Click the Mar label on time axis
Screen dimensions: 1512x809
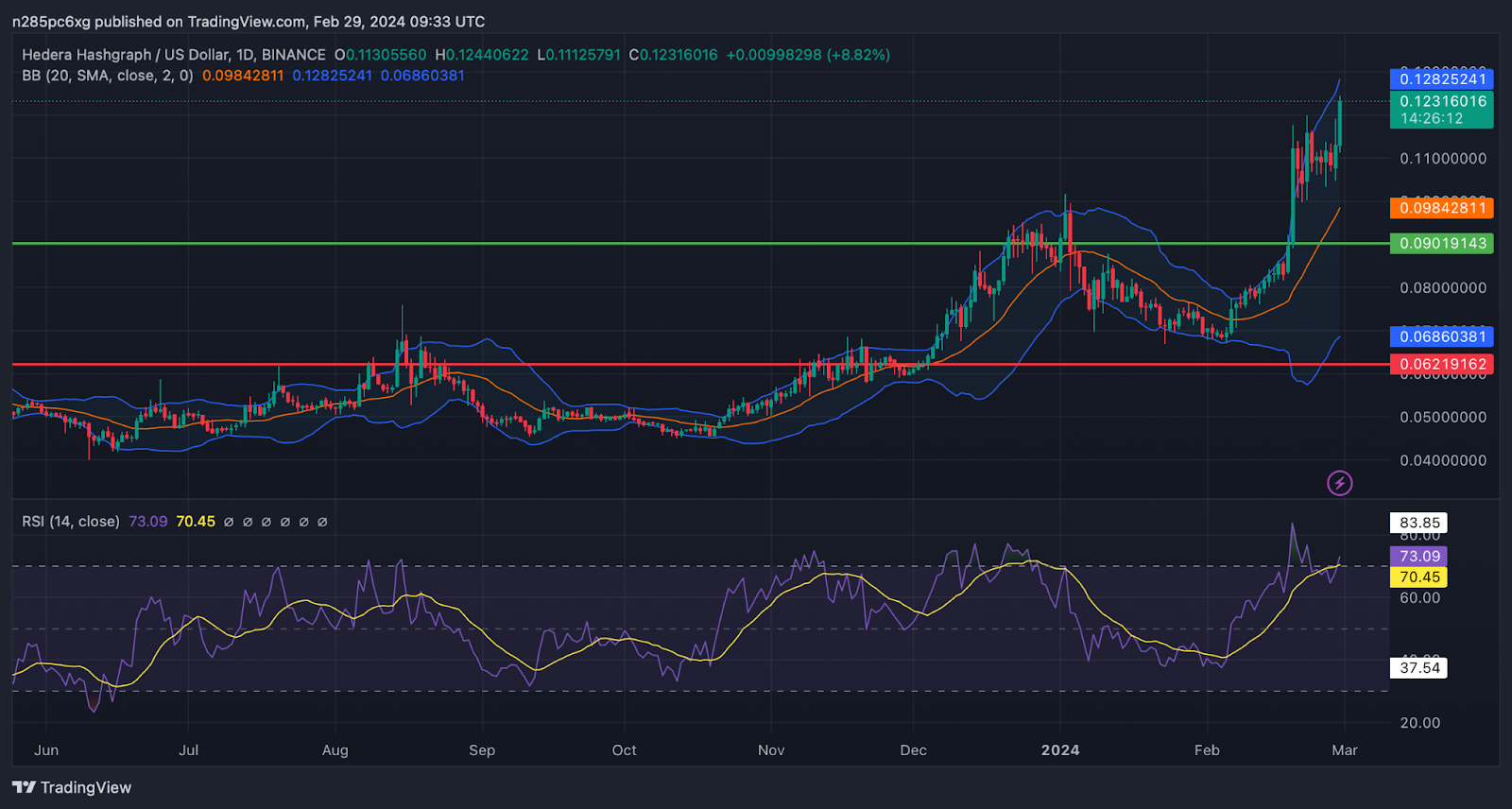click(1345, 750)
